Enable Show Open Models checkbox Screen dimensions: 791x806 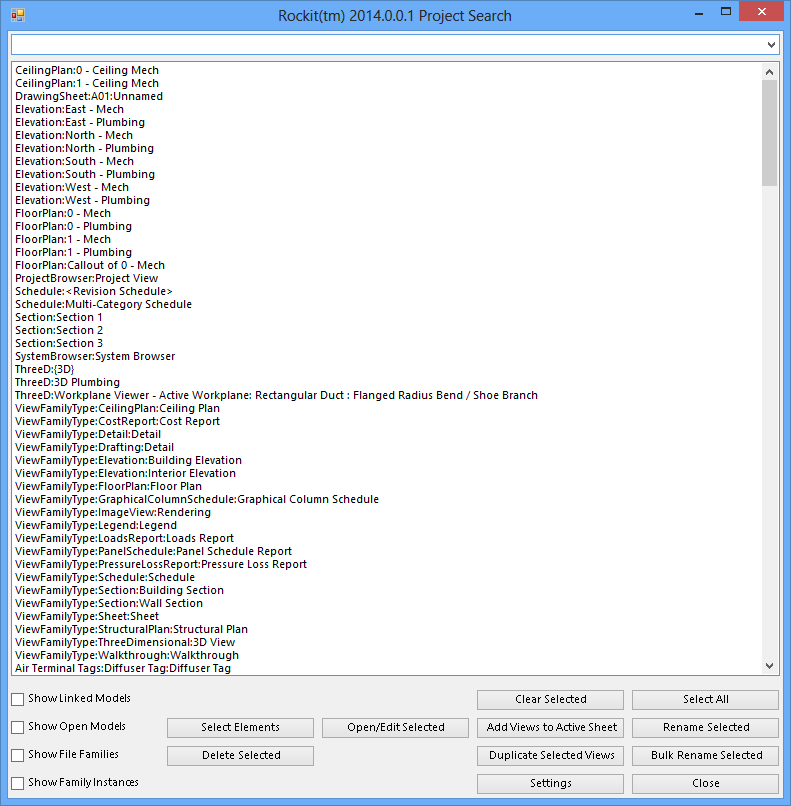pos(17,727)
